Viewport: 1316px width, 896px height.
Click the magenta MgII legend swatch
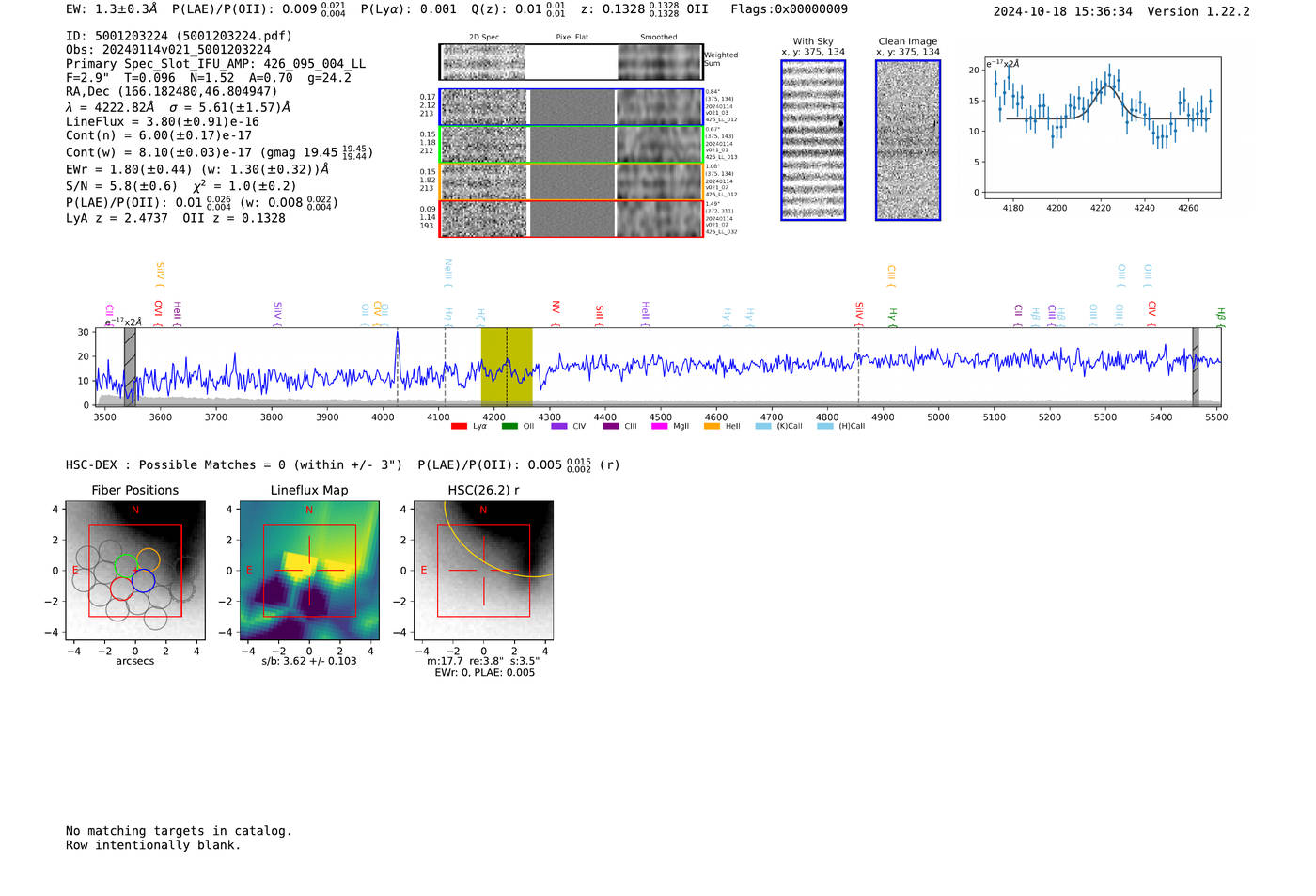(x=659, y=426)
